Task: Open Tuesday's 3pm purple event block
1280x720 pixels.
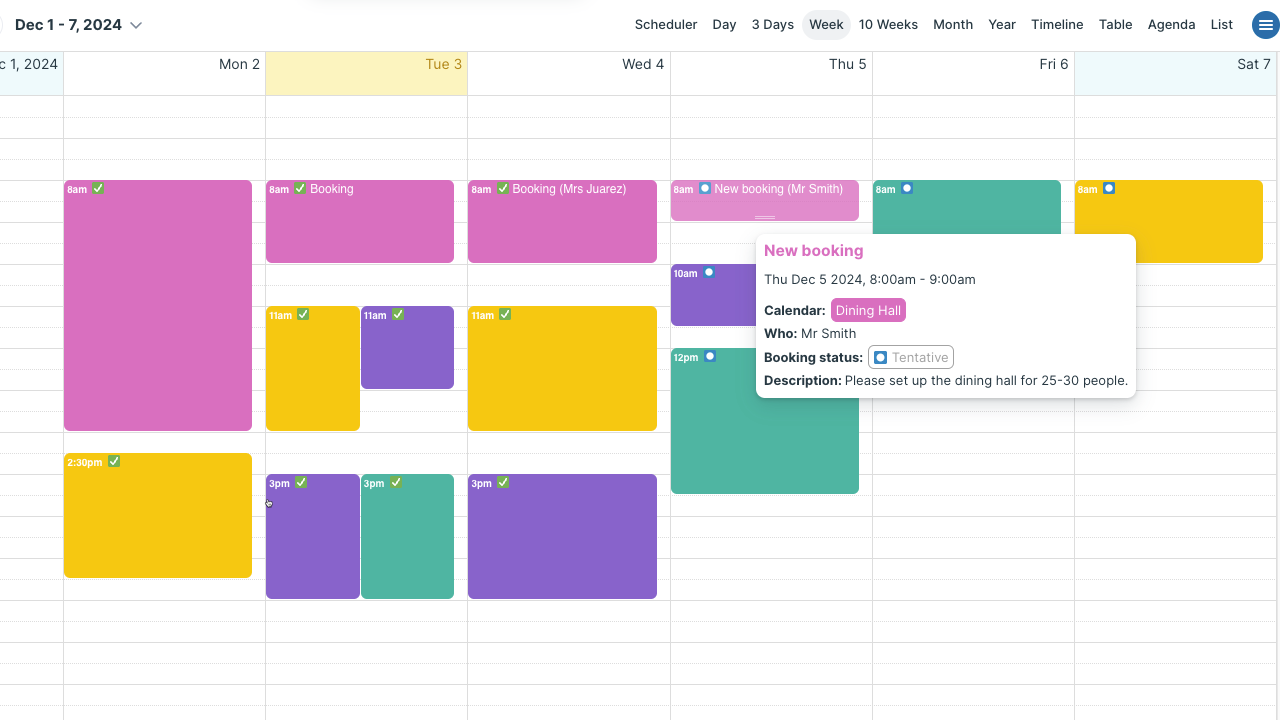Action: click(313, 536)
